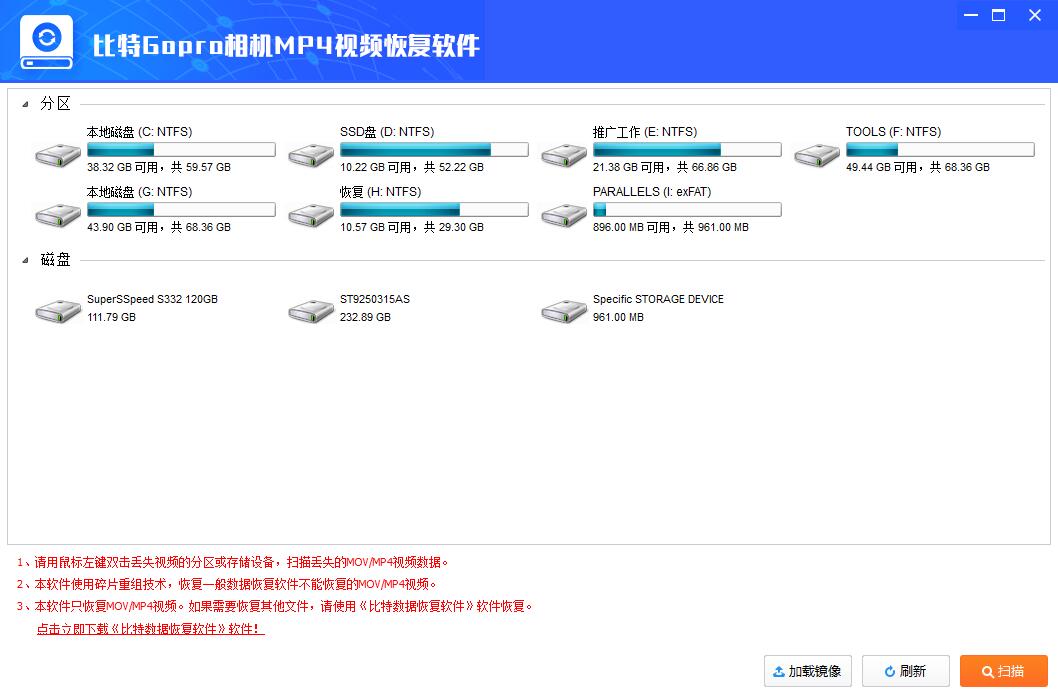Collapse the 分区 section
The height and width of the screenshot is (696, 1058).
26,104
